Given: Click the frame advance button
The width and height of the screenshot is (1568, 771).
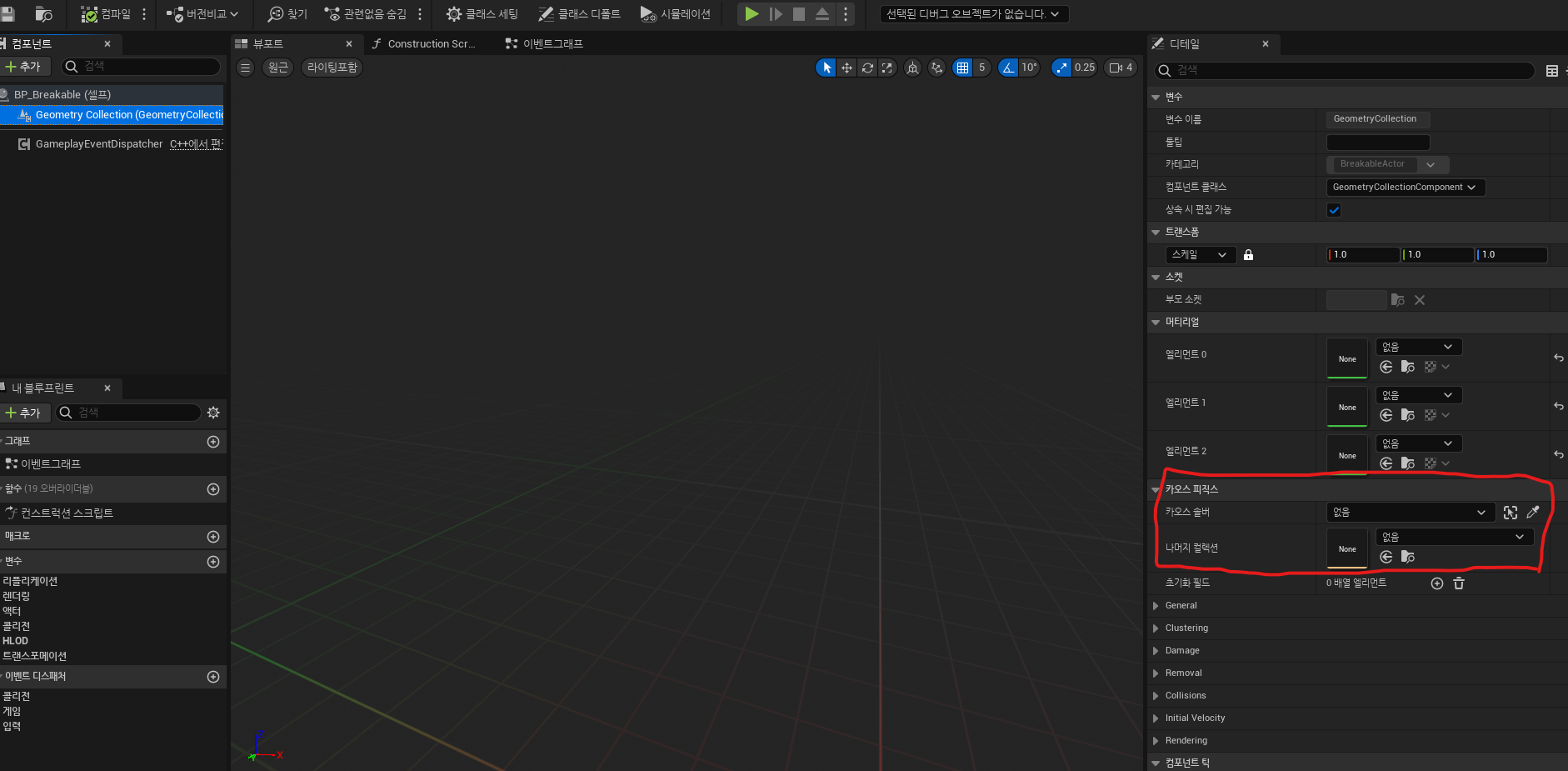Looking at the screenshot, I should (776, 14).
